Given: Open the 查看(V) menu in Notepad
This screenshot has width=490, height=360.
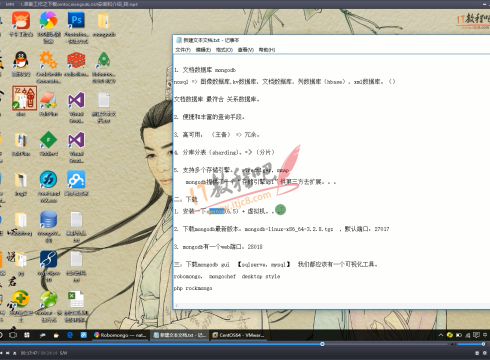Looking at the screenshot, I should (x=245, y=50).
